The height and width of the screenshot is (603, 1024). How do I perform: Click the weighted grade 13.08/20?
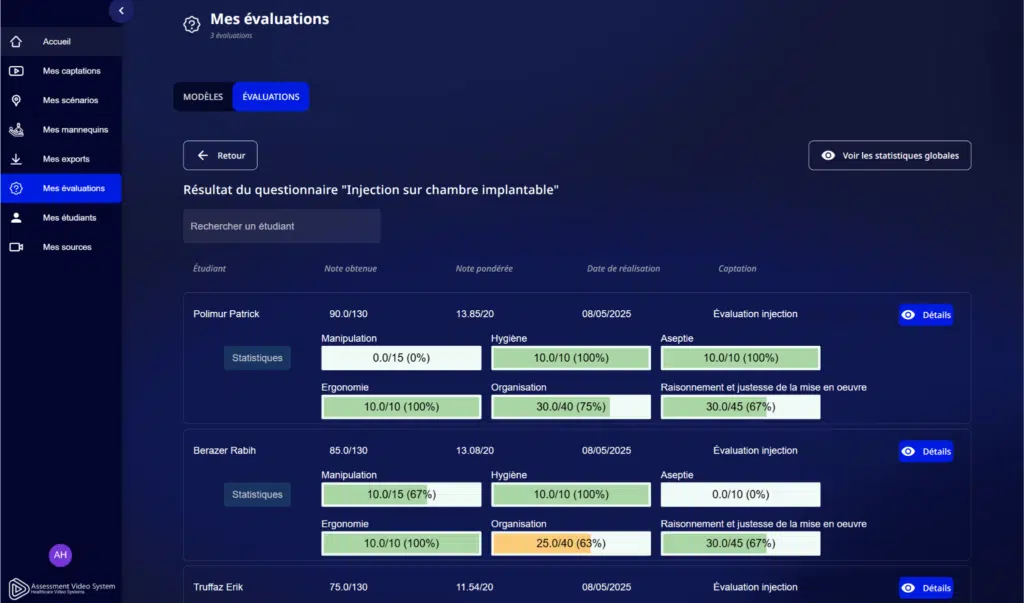(475, 451)
